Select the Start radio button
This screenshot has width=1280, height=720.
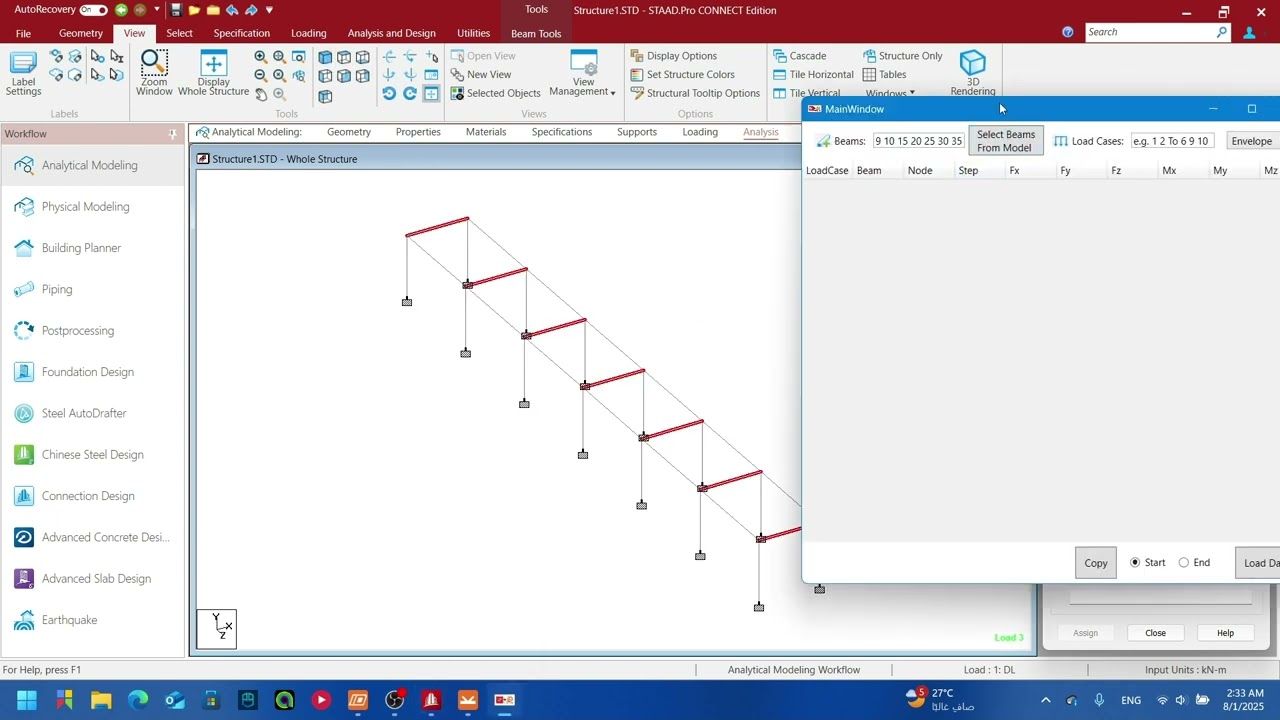pyautogui.click(x=1135, y=563)
